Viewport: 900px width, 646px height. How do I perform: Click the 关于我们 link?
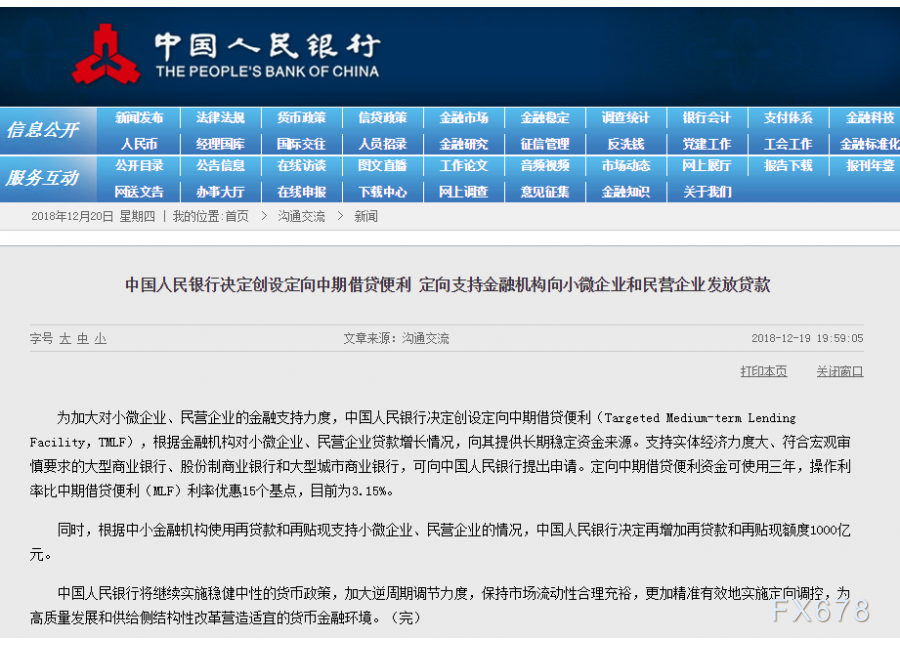click(x=707, y=192)
